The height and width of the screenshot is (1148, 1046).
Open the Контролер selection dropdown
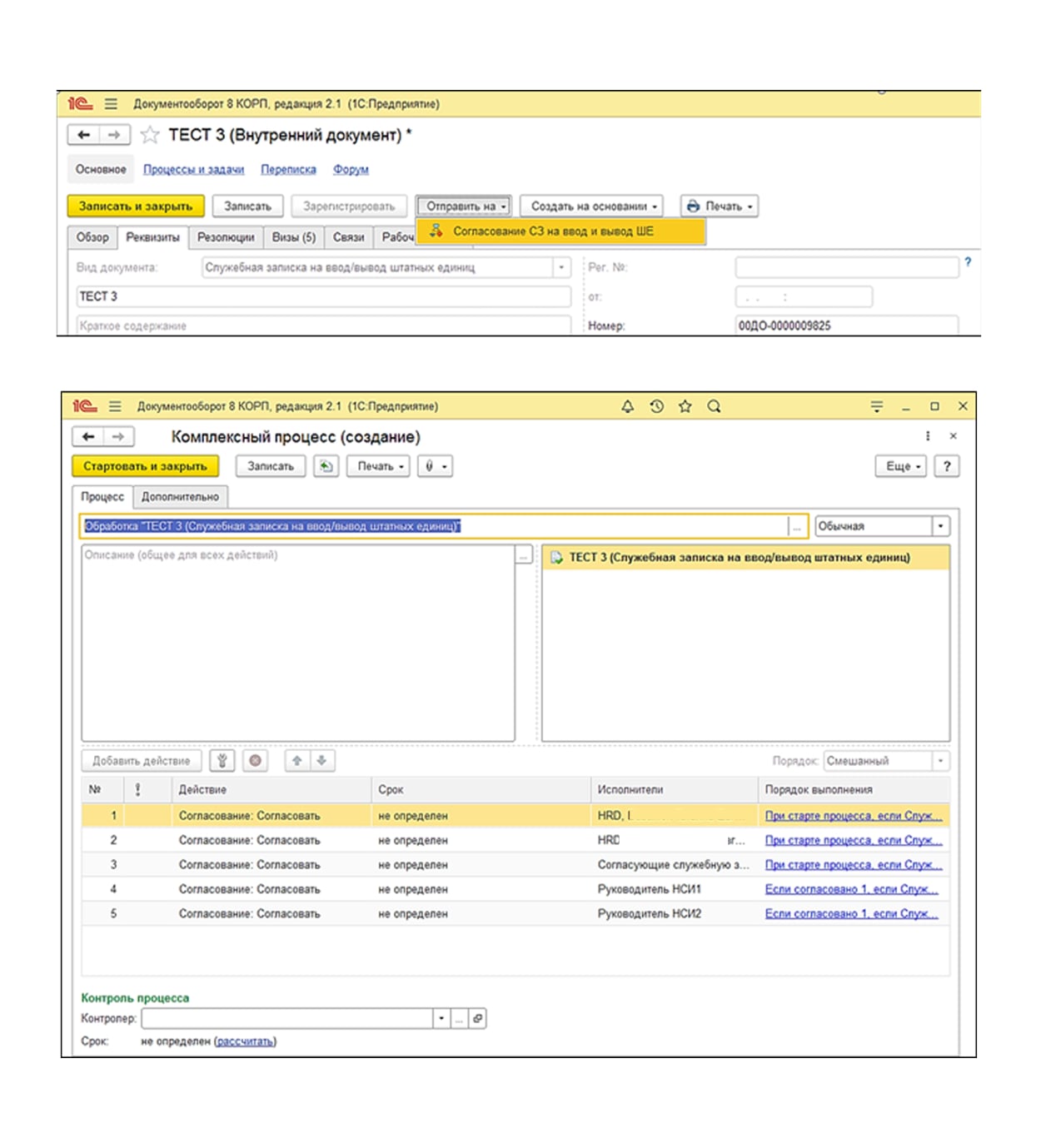441,1018
